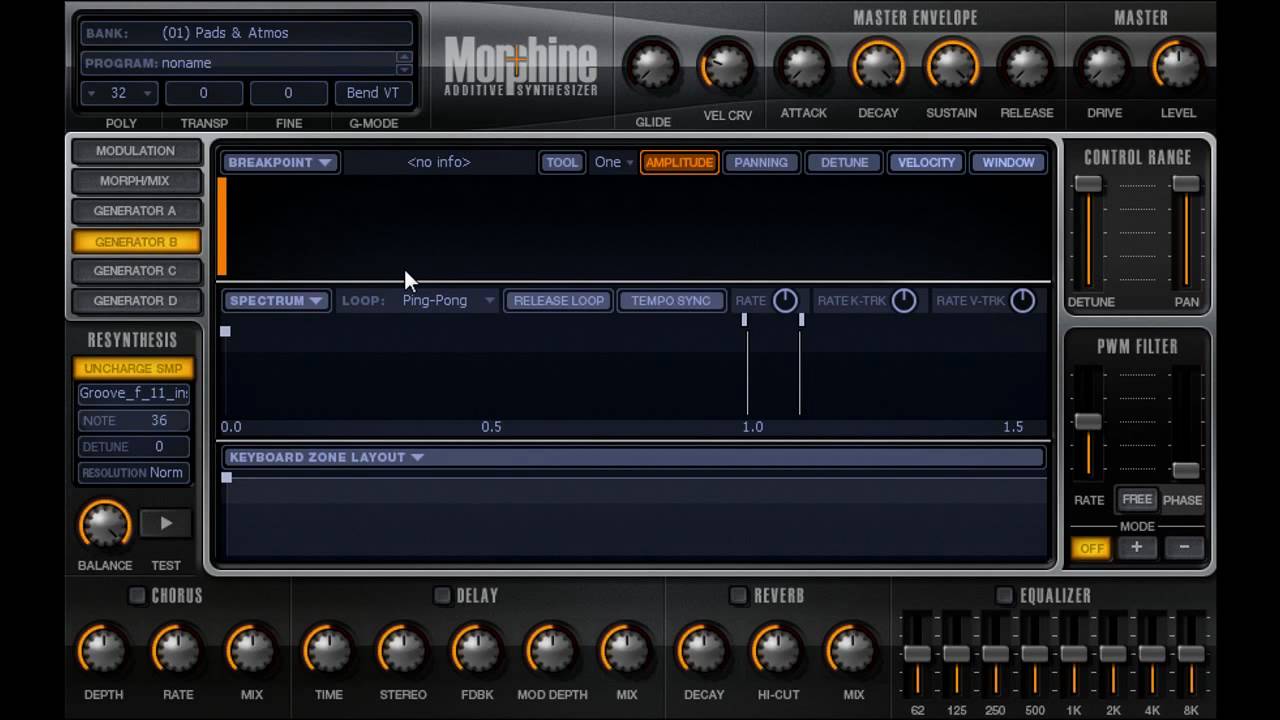1280x720 pixels.
Task: Open the Poly voices 32 dropdown
Action: (x=119, y=93)
